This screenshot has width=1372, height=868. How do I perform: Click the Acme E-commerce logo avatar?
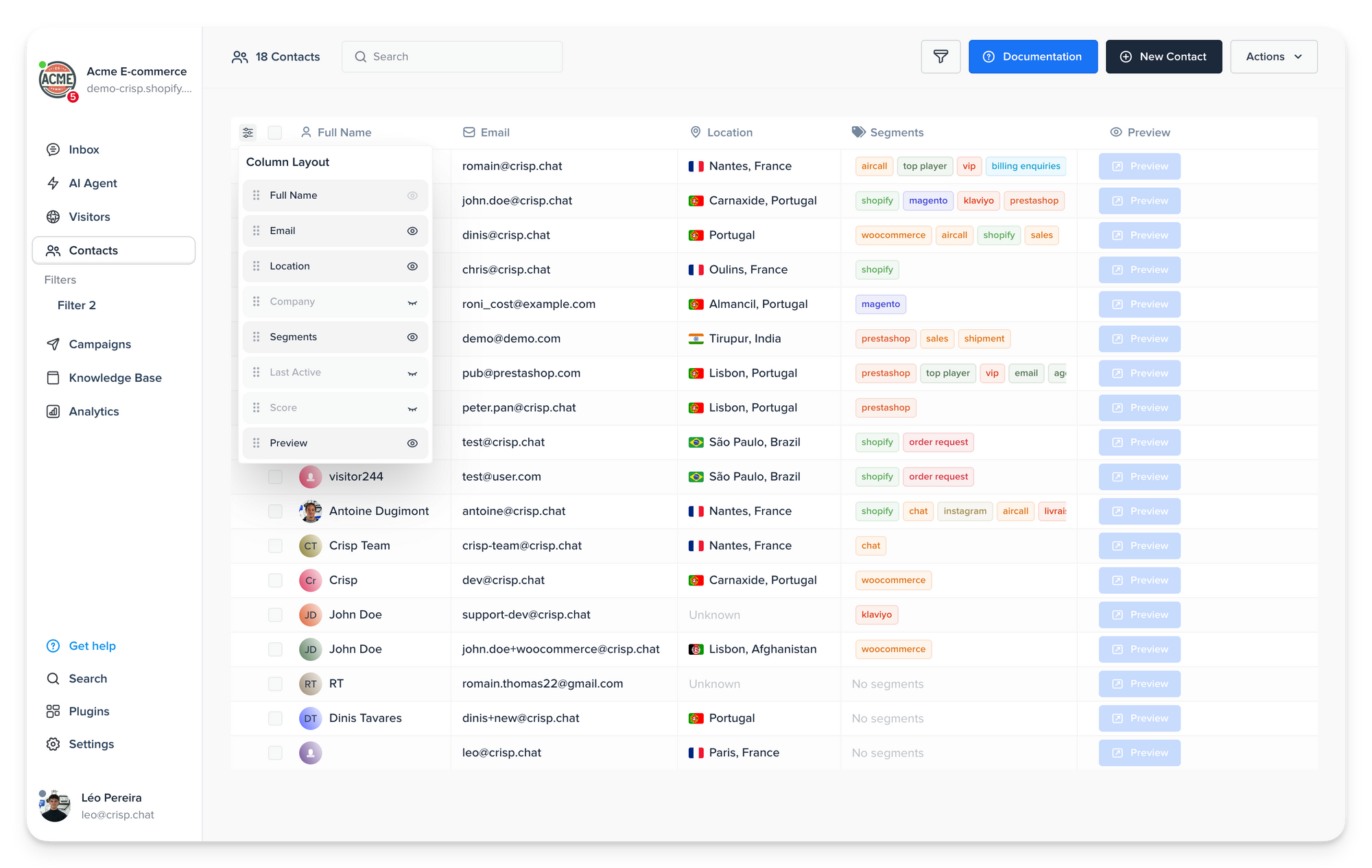click(58, 80)
